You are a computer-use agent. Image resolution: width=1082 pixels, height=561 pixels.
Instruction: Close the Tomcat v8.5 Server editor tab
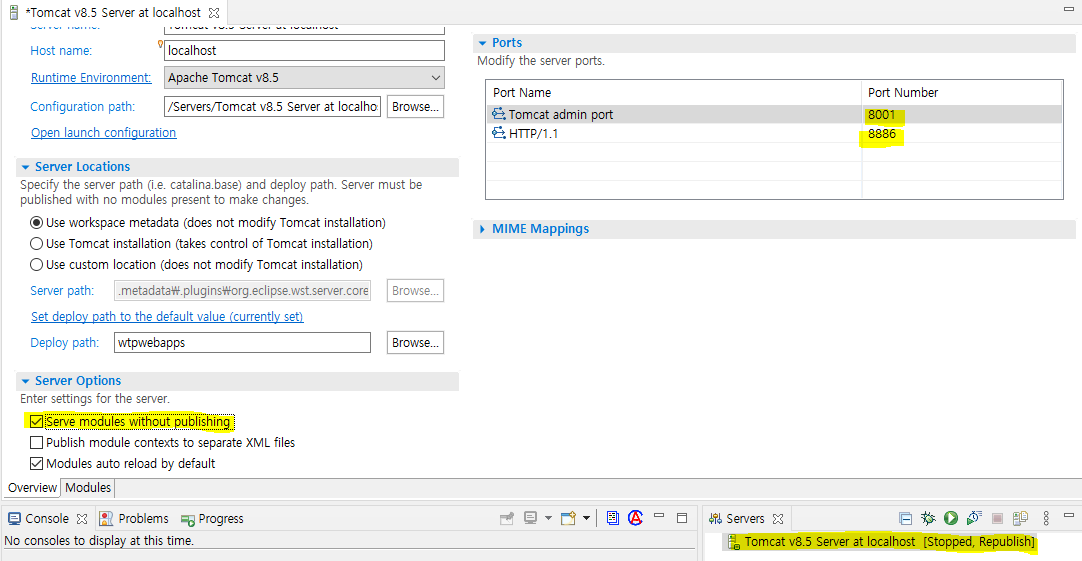pos(214,12)
